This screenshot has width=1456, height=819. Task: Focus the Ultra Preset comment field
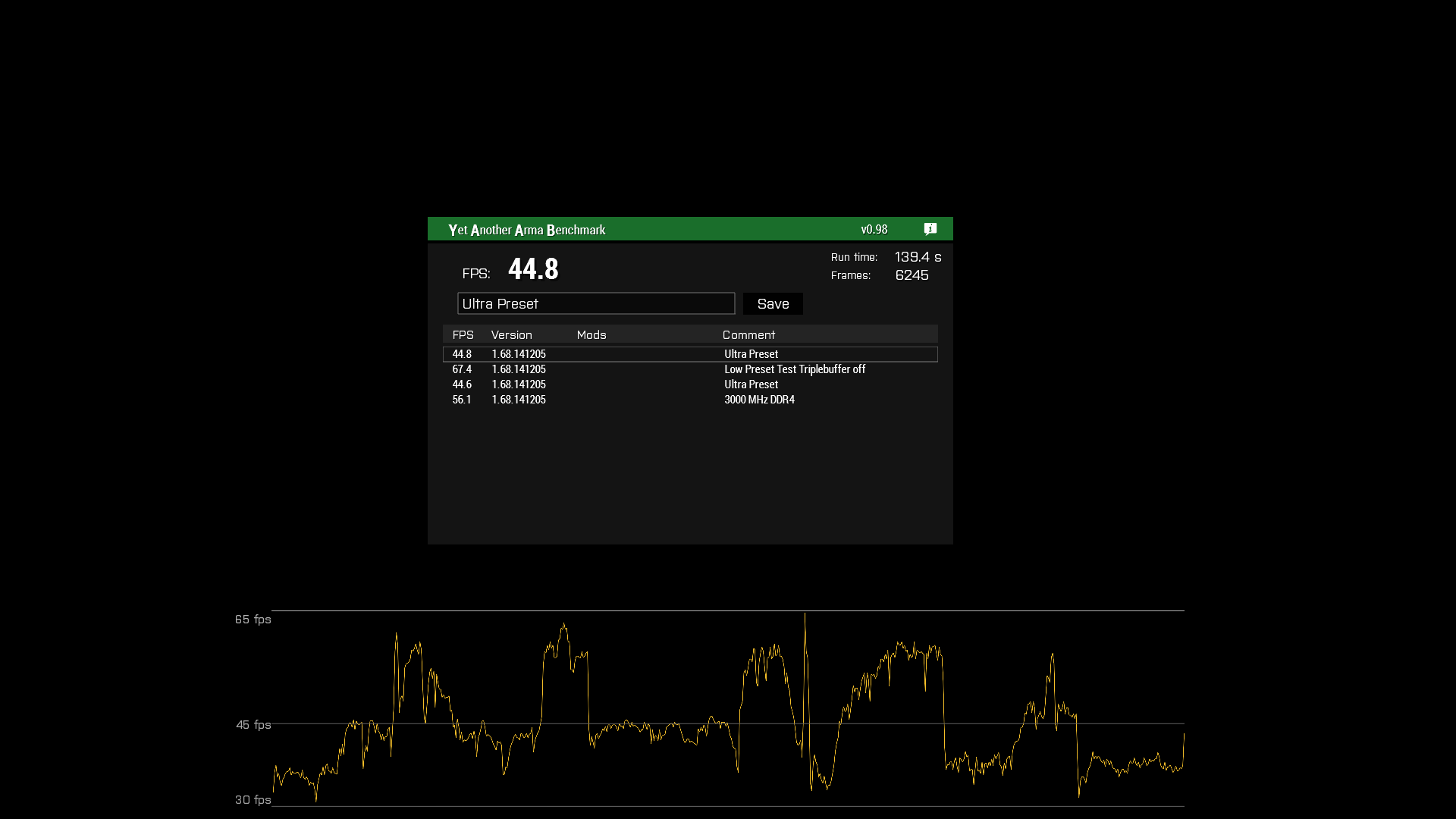[595, 304]
